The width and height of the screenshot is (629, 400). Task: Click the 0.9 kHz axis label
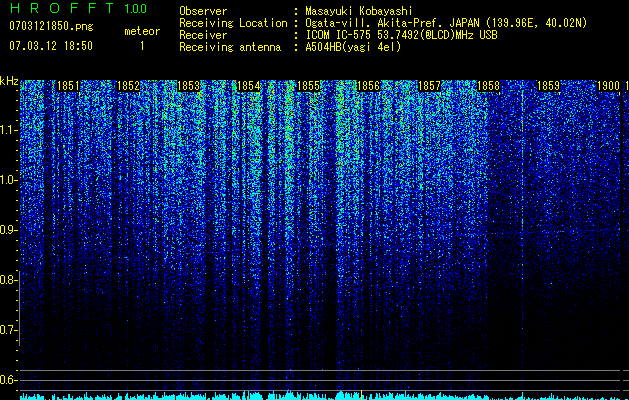[8, 230]
